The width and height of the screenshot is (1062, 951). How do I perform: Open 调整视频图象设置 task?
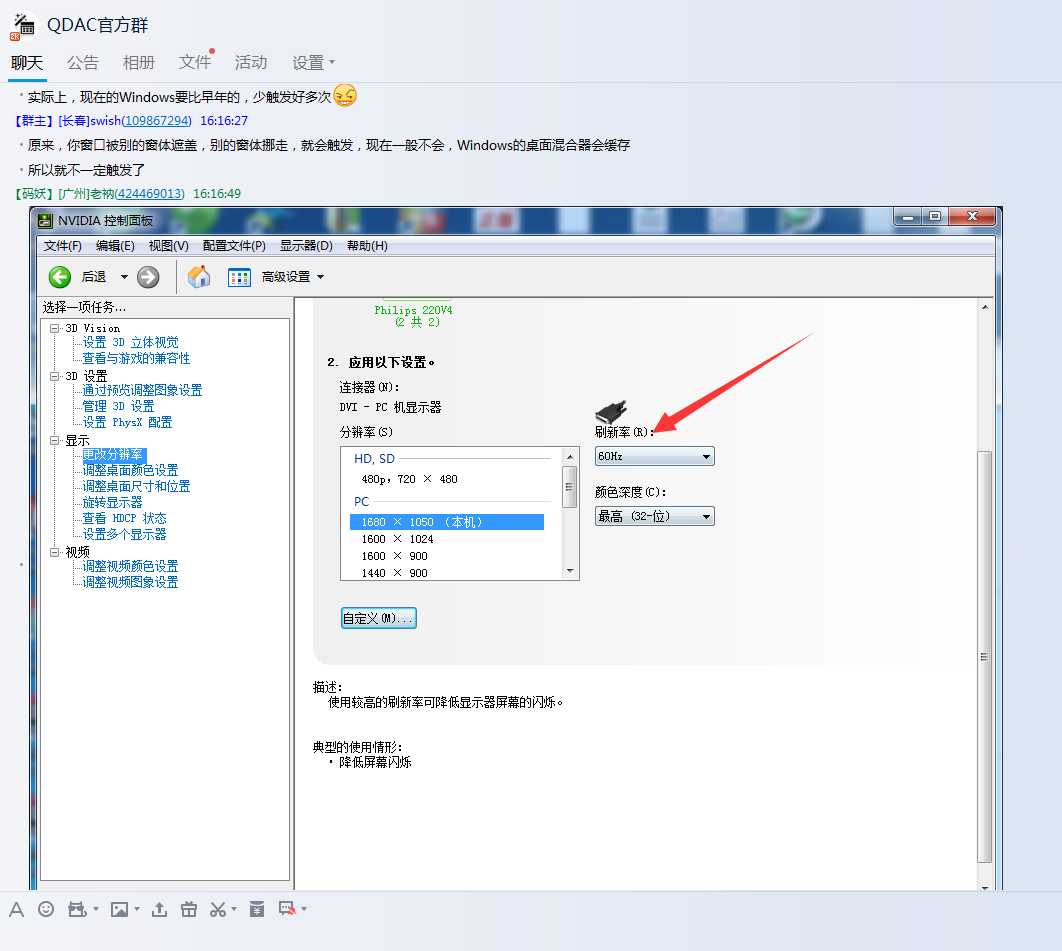[x=130, y=583]
